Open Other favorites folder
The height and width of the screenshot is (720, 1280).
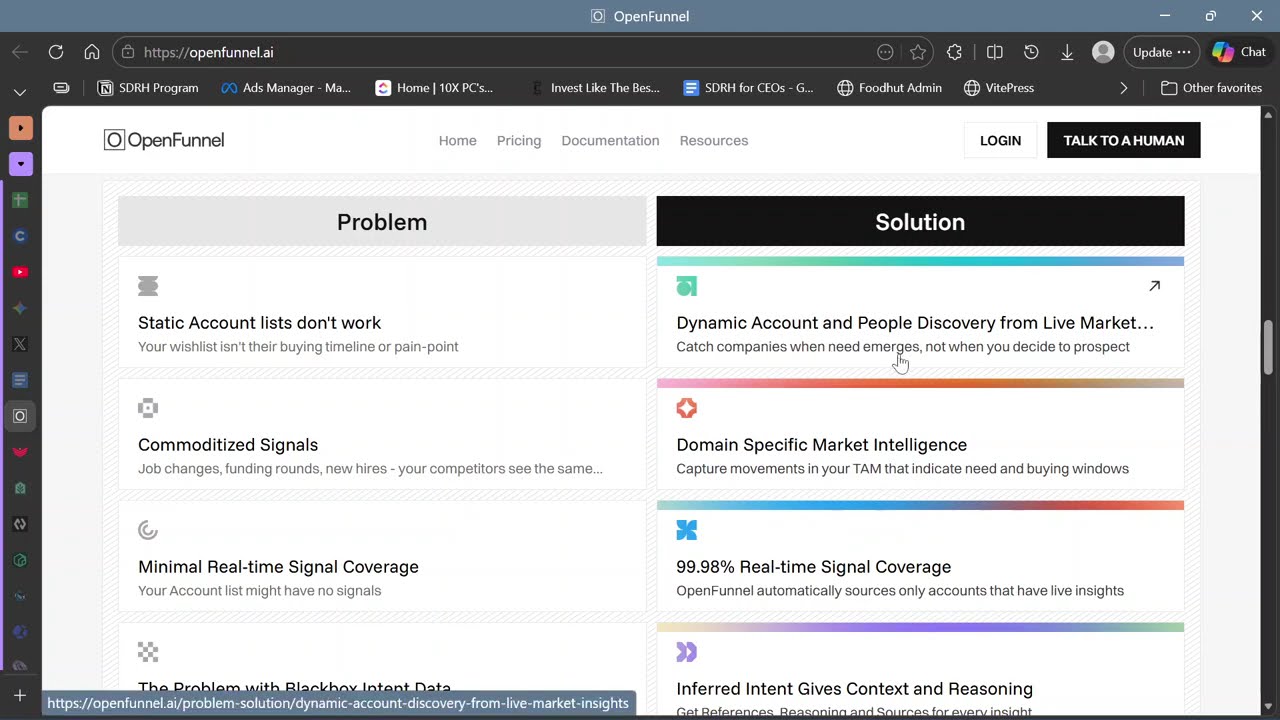(1211, 88)
